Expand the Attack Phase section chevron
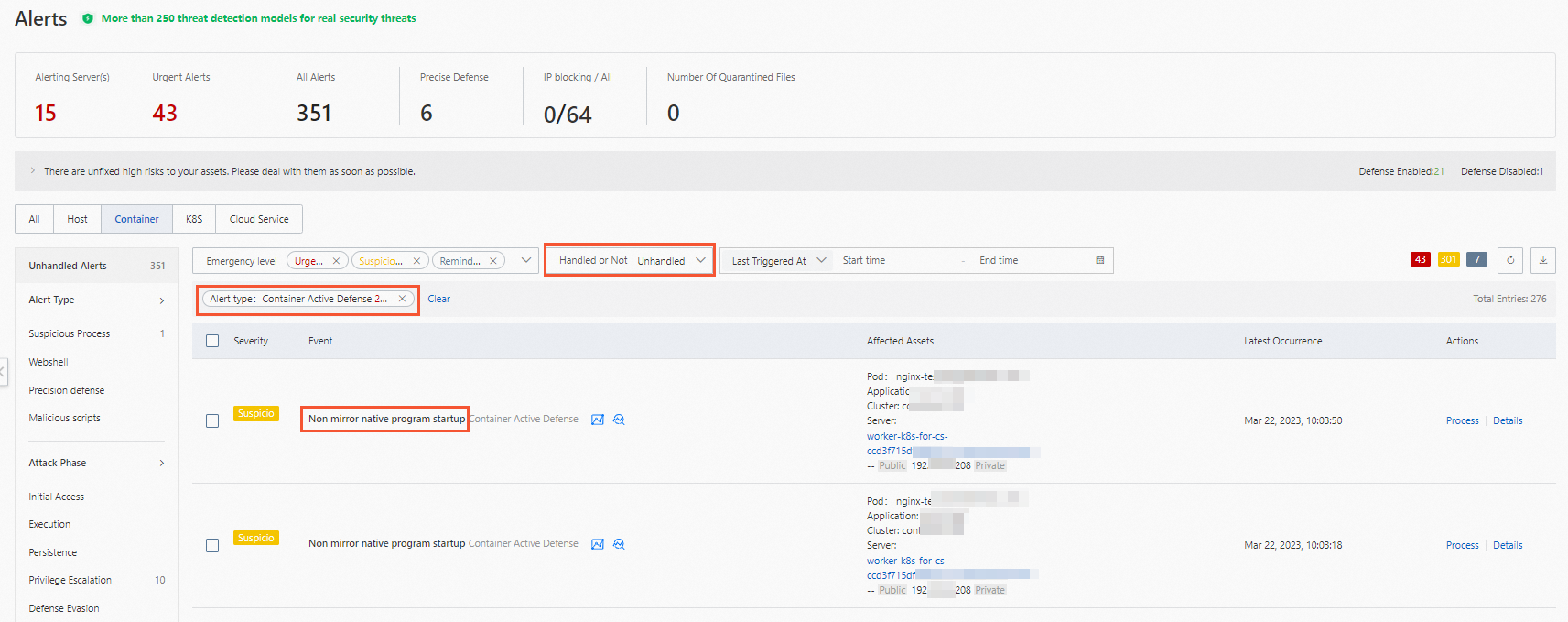The height and width of the screenshot is (622, 1568). pyautogui.click(x=162, y=464)
